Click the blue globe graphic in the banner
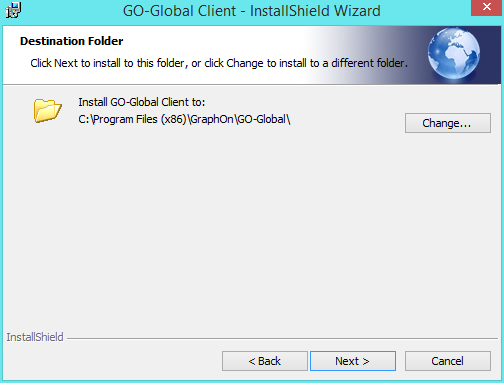Image resolution: width=504 pixels, height=383 pixels. 454,53
